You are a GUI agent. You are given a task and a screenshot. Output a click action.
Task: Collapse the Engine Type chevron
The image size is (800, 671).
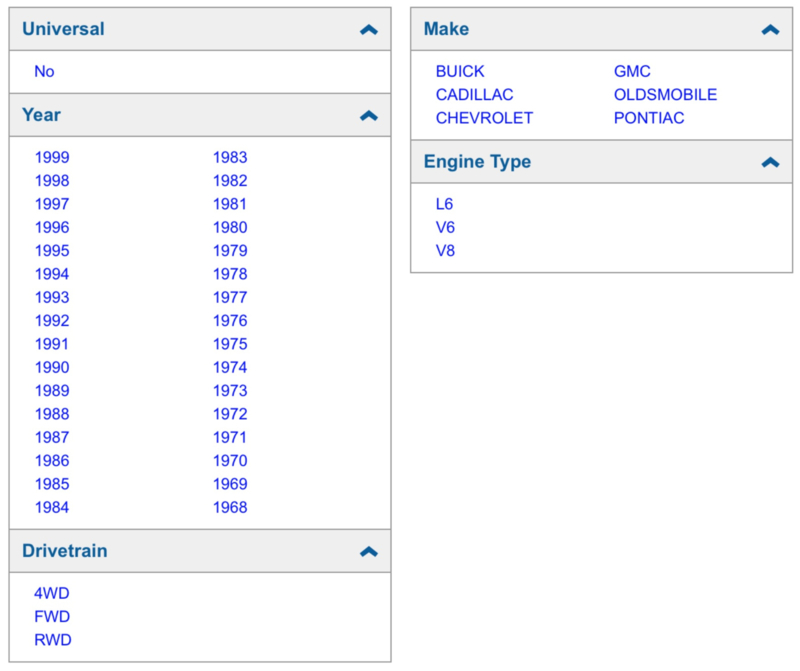pyautogui.click(x=770, y=162)
